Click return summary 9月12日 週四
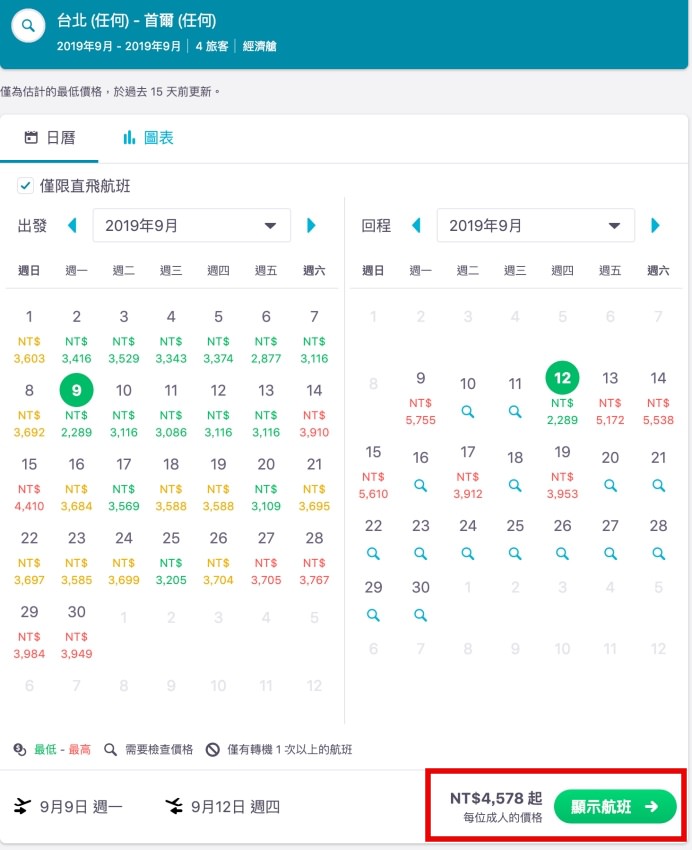This screenshot has width=692, height=850. [x=223, y=807]
